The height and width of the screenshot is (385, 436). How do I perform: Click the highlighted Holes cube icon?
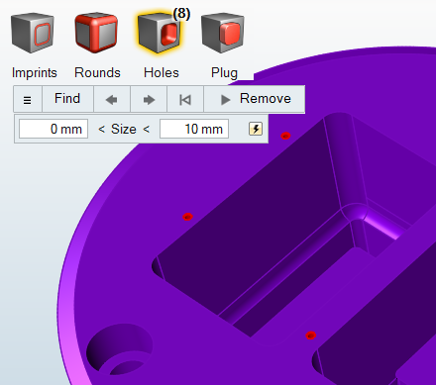click(160, 33)
